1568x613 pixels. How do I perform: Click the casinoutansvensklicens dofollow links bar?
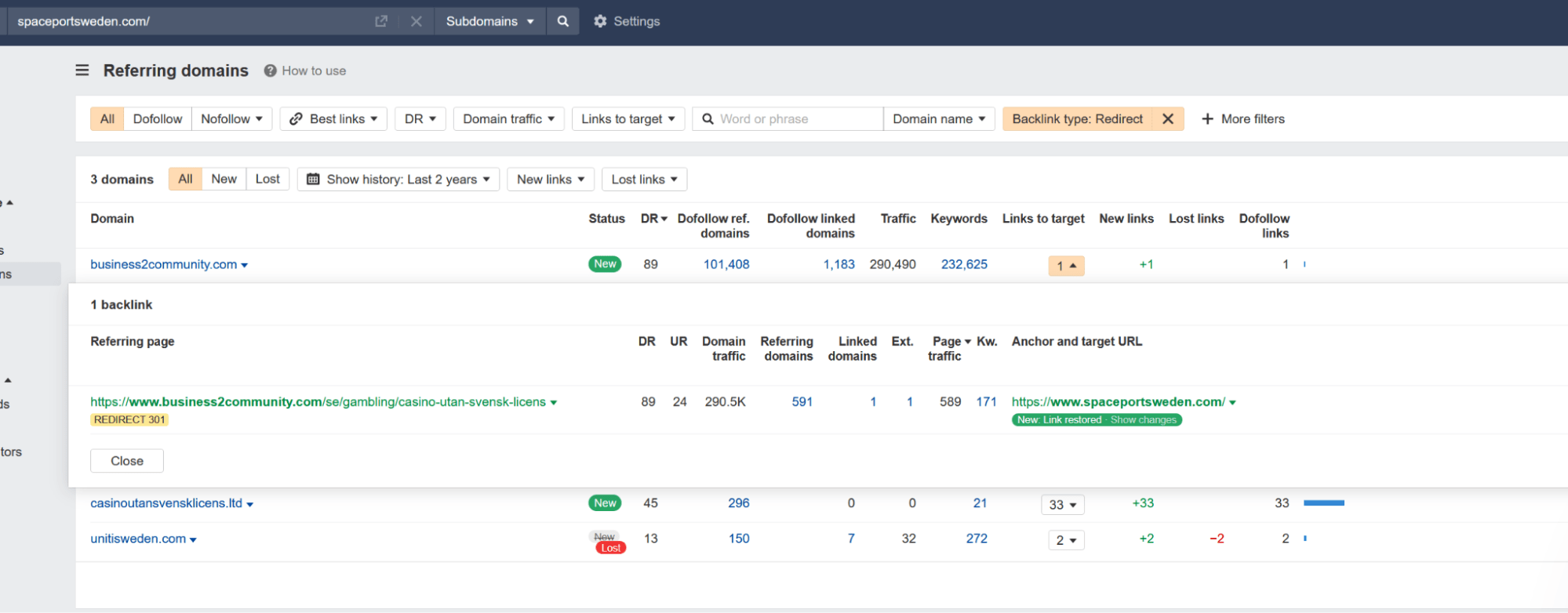click(1324, 503)
